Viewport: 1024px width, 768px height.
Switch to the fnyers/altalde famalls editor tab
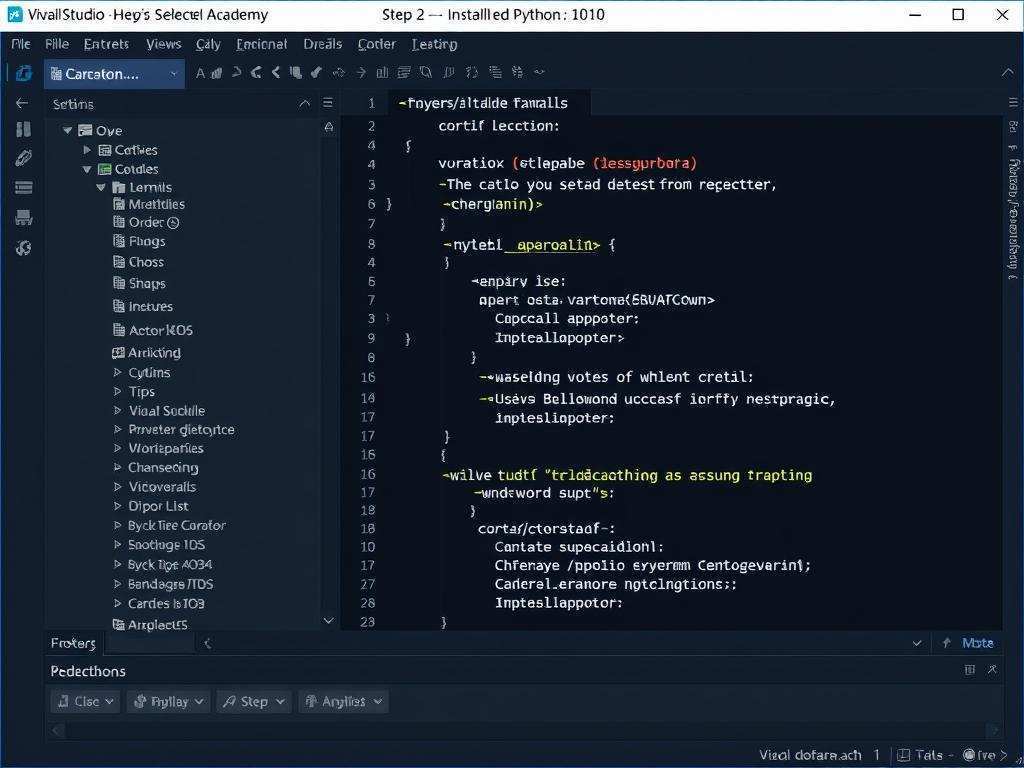pyautogui.click(x=482, y=103)
